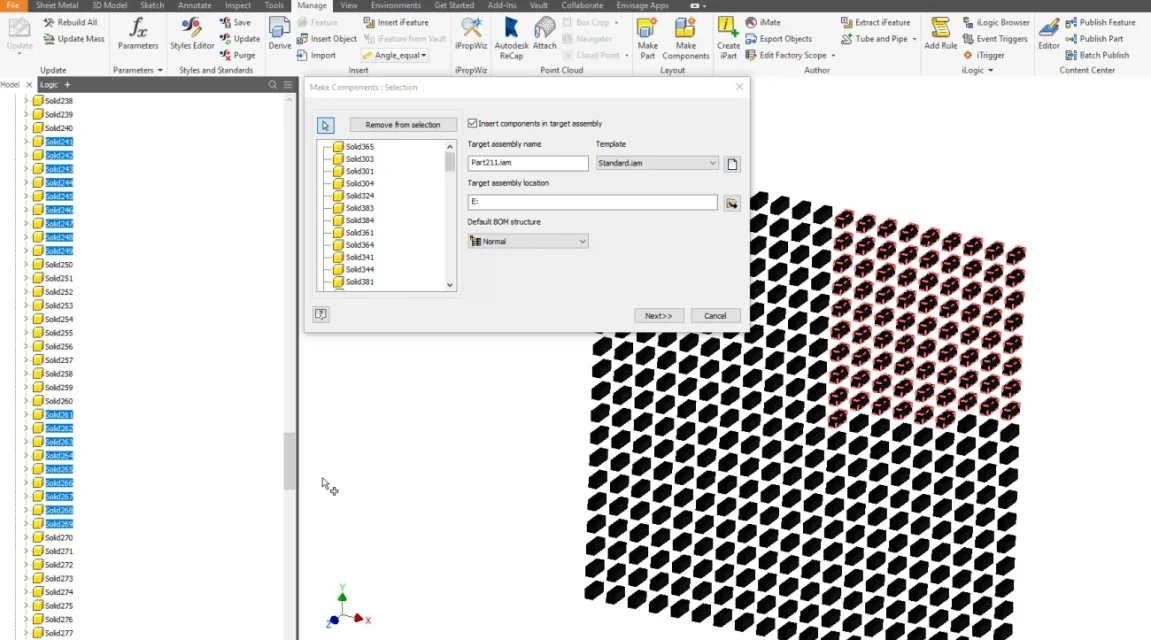Viewport: 1151px width, 640px height.
Task: Click Update Mass in the ribbon
Action: pyautogui.click(x=74, y=39)
